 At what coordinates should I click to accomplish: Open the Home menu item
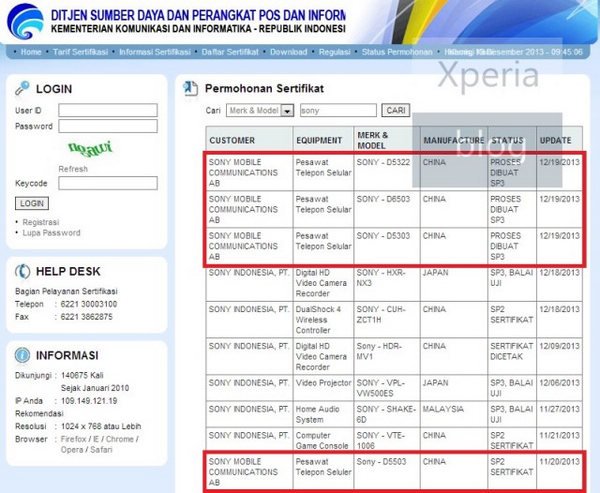[x=31, y=52]
